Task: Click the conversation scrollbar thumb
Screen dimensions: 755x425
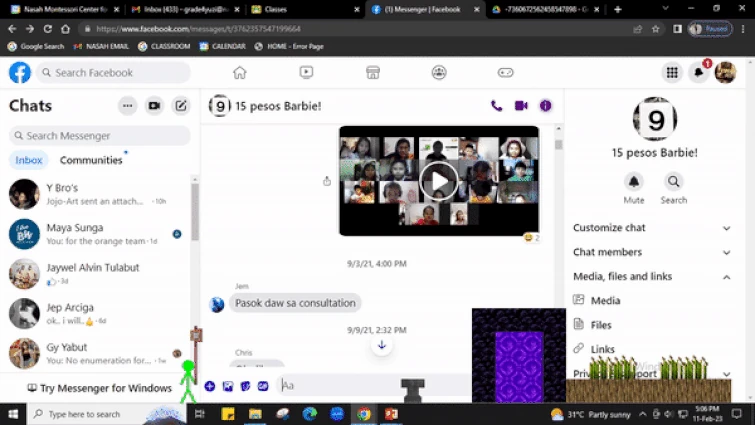Action: [559, 145]
